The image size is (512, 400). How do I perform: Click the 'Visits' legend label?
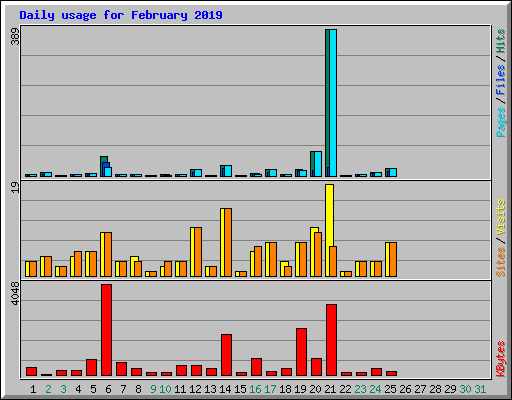point(500,217)
